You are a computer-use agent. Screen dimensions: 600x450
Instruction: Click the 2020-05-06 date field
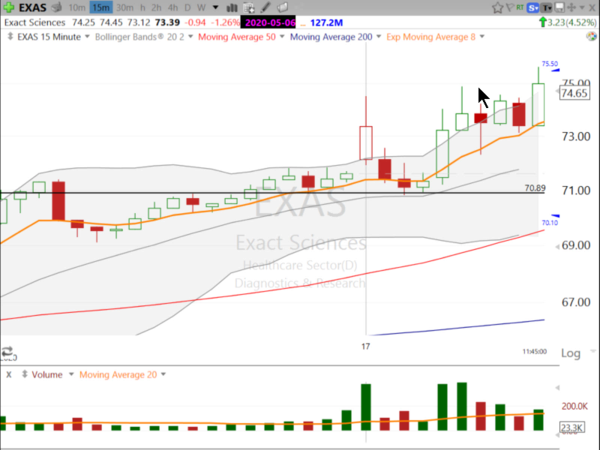[x=269, y=23]
